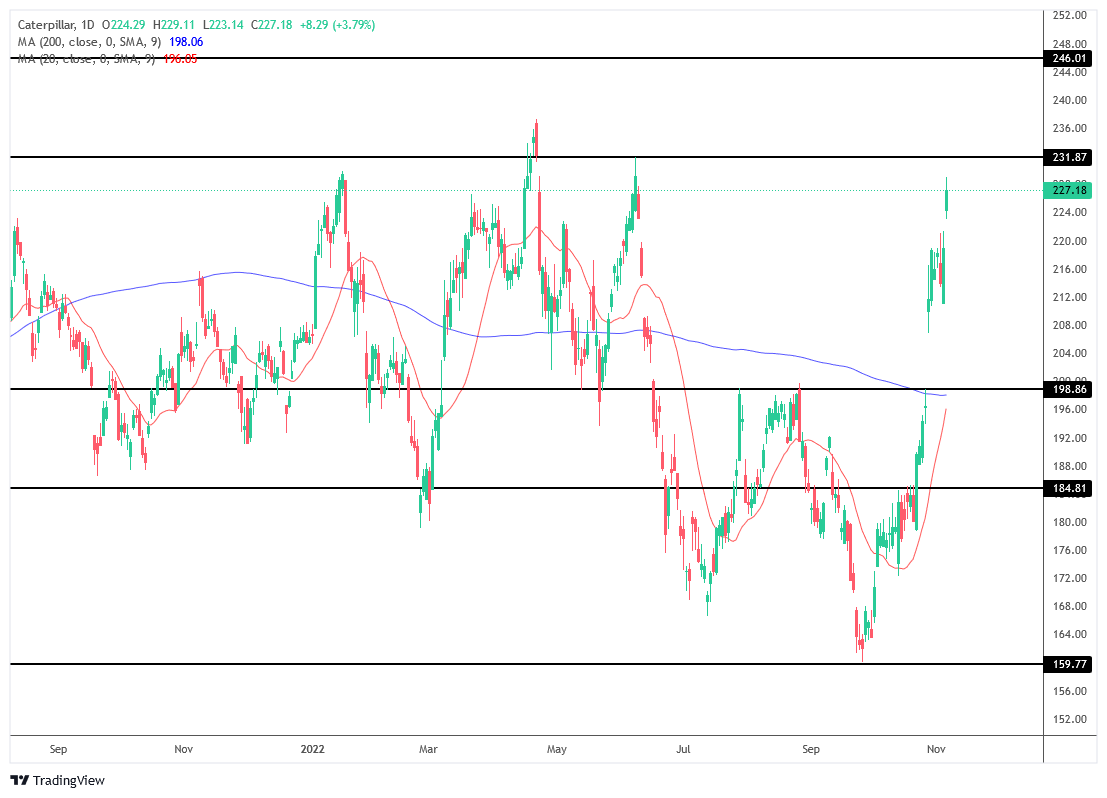Click the 159.77 price level label
The width and height of the screenshot is (1107, 798).
click(1068, 664)
